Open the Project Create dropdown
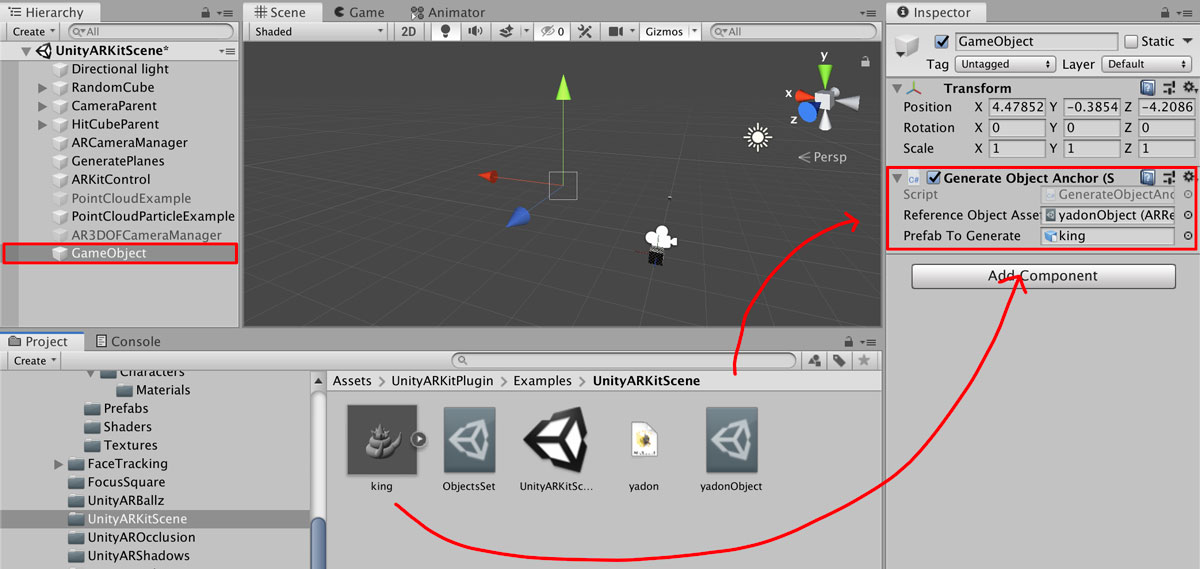Viewport: 1200px width, 569px height. coord(34,361)
